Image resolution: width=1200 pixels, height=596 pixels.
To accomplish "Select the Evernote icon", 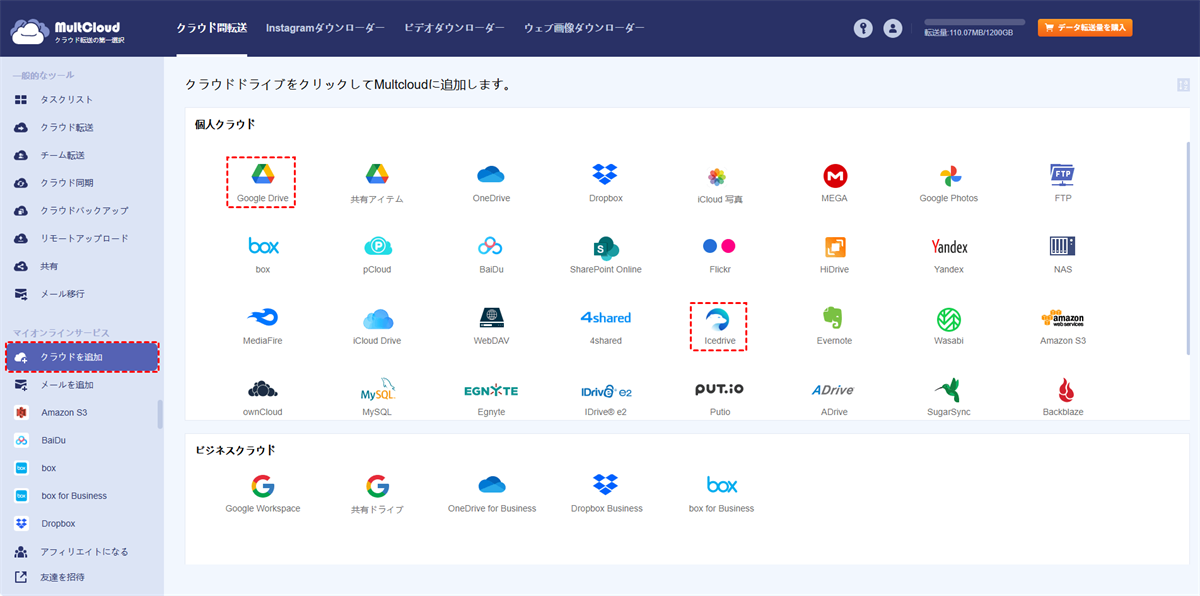I will [834, 326].
